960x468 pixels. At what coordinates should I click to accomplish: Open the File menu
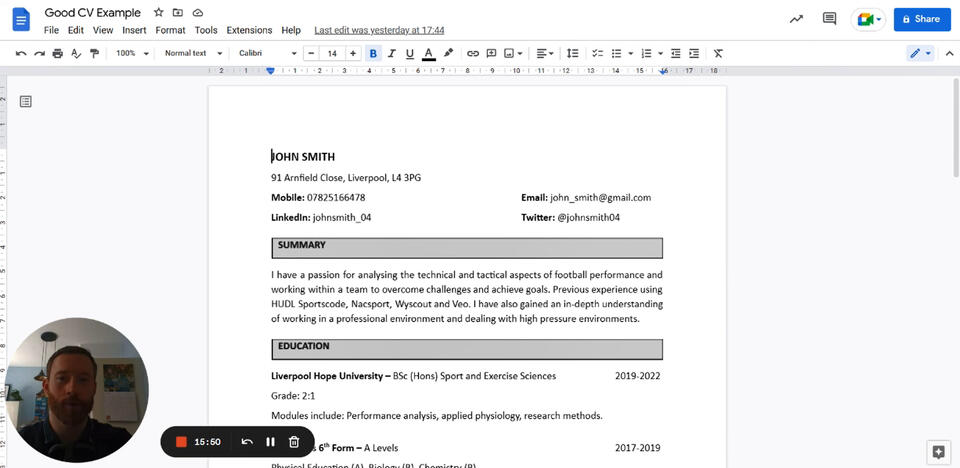51,30
